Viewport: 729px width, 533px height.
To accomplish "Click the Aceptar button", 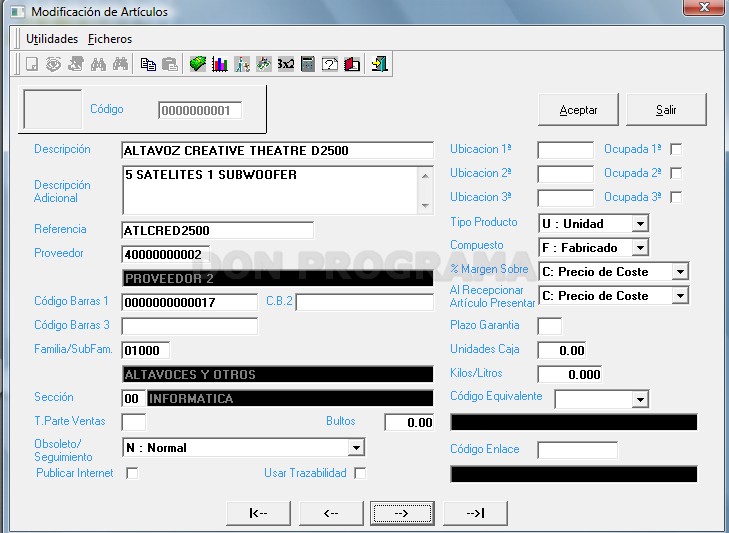I will point(578,110).
